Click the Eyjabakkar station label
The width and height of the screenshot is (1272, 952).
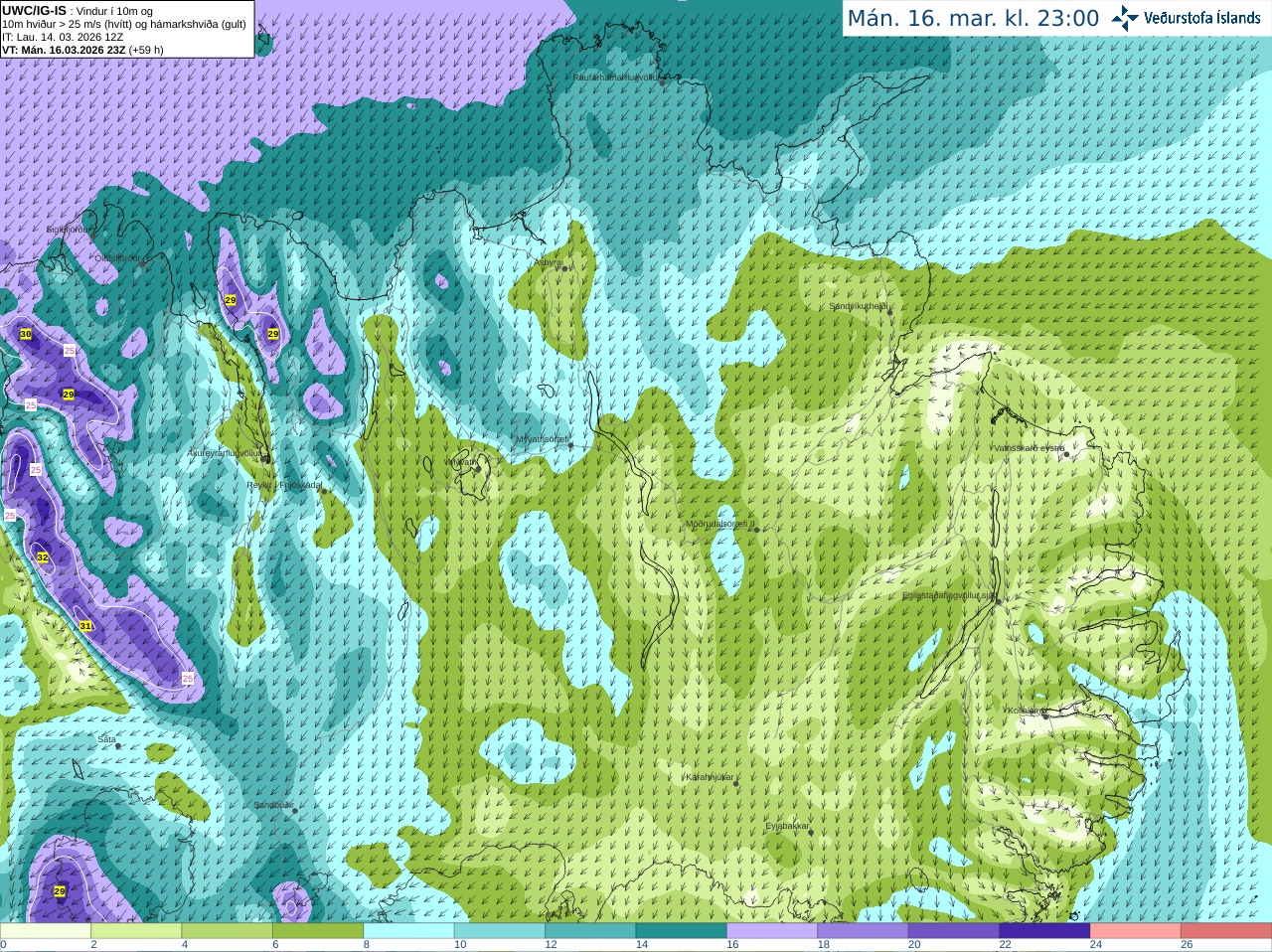787,826
